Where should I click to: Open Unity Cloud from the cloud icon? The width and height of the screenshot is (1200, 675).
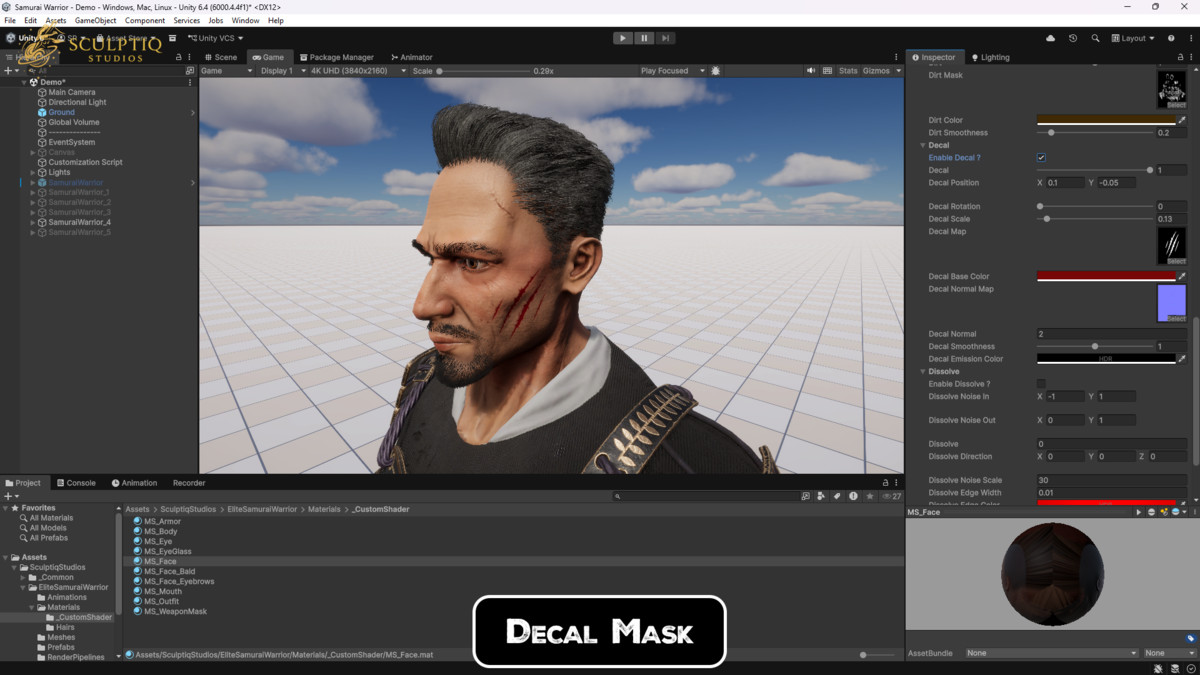tap(1050, 38)
